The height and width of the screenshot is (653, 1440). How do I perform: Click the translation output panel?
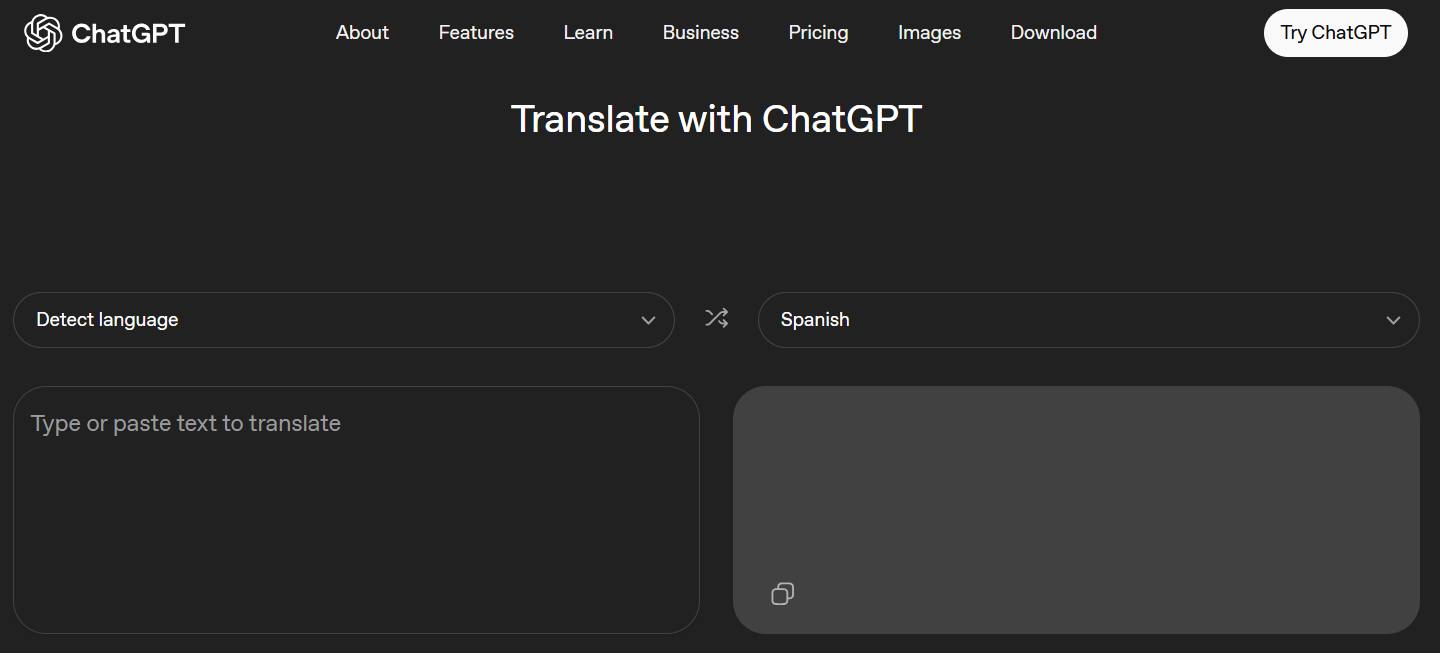pyautogui.click(x=1076, y=510)
